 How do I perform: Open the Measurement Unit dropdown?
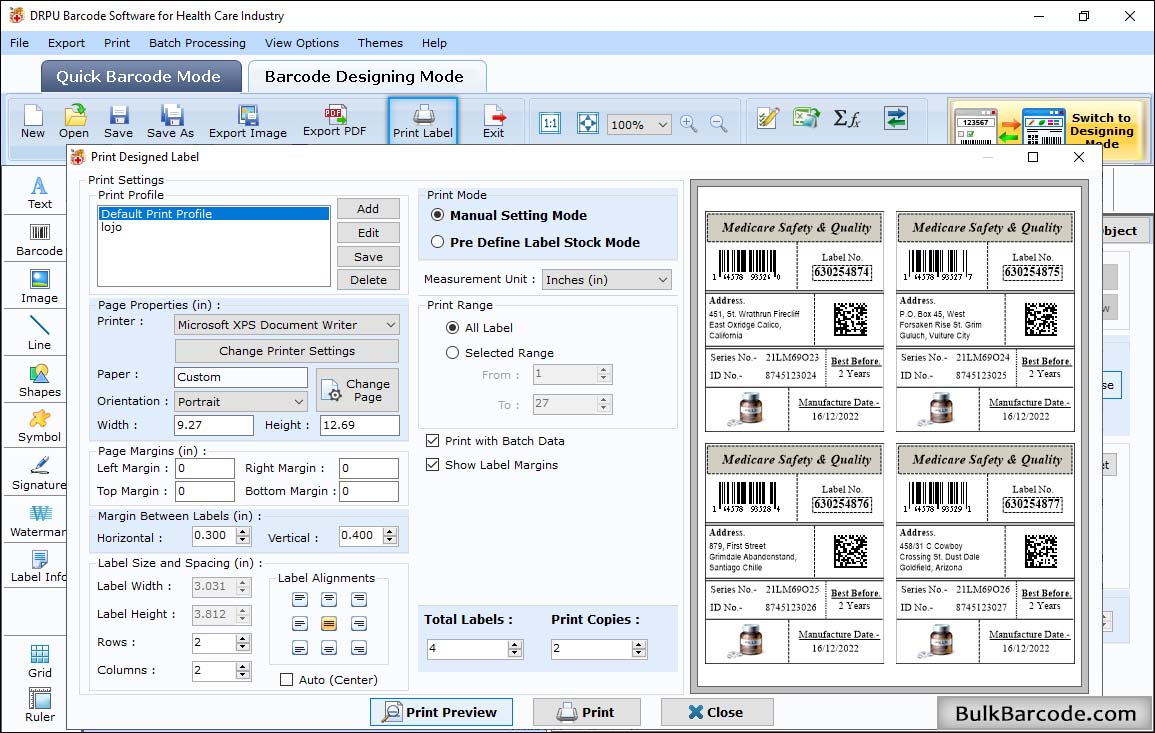coord(606,280)
